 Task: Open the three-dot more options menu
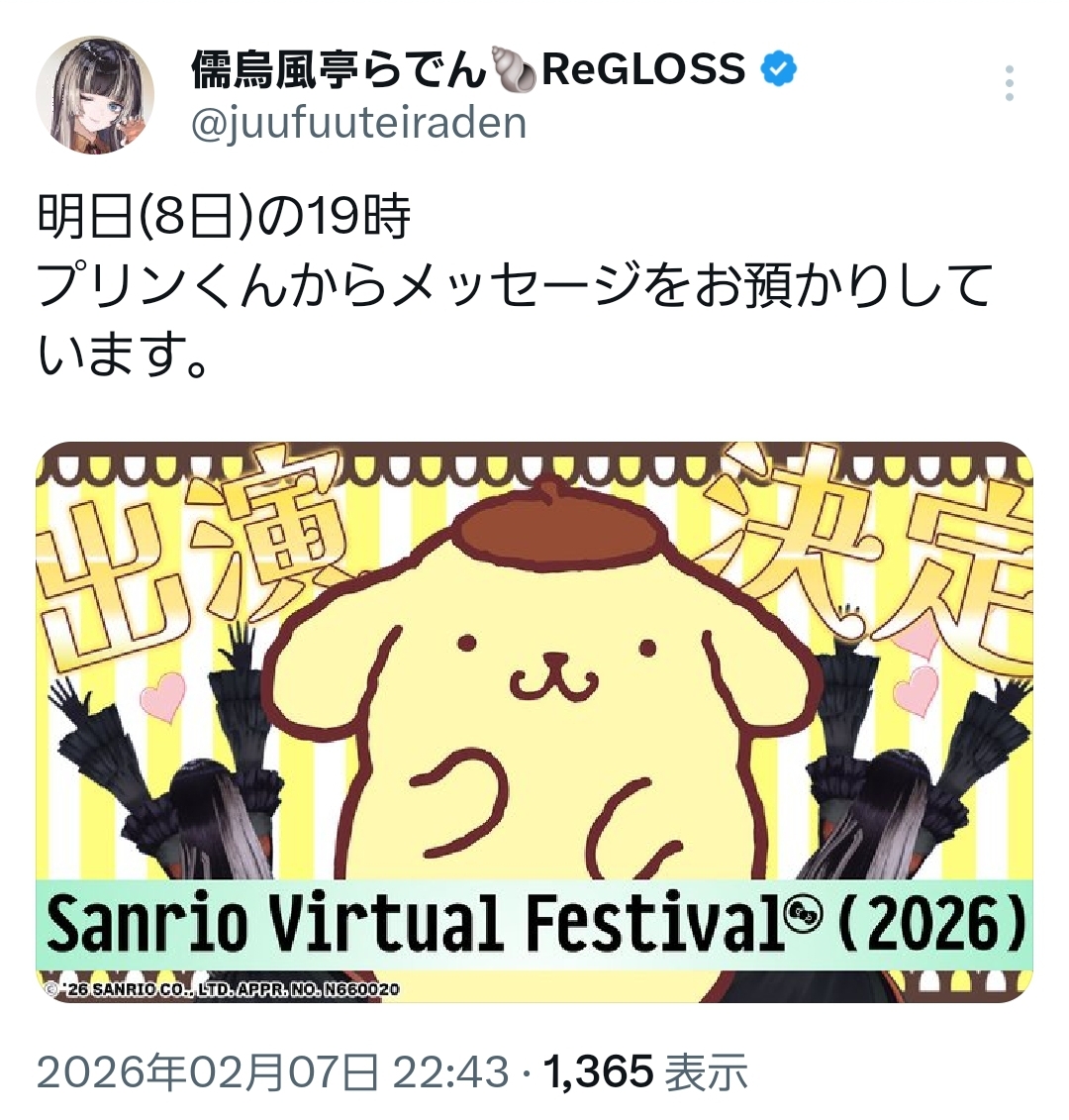click(1009, 83)
